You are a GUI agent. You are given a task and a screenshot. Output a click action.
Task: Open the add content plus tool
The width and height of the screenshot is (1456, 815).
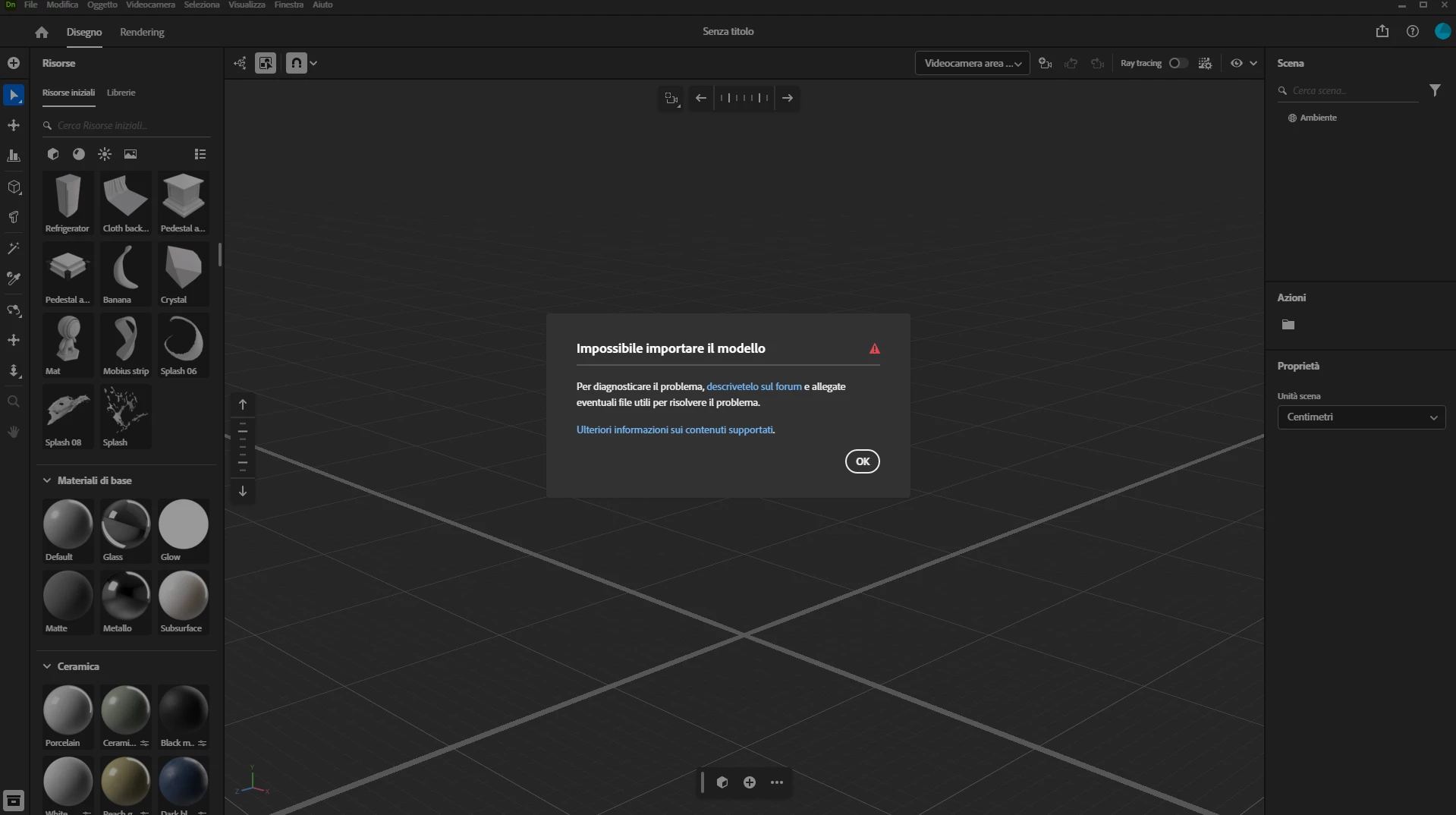tap(14, 63)
